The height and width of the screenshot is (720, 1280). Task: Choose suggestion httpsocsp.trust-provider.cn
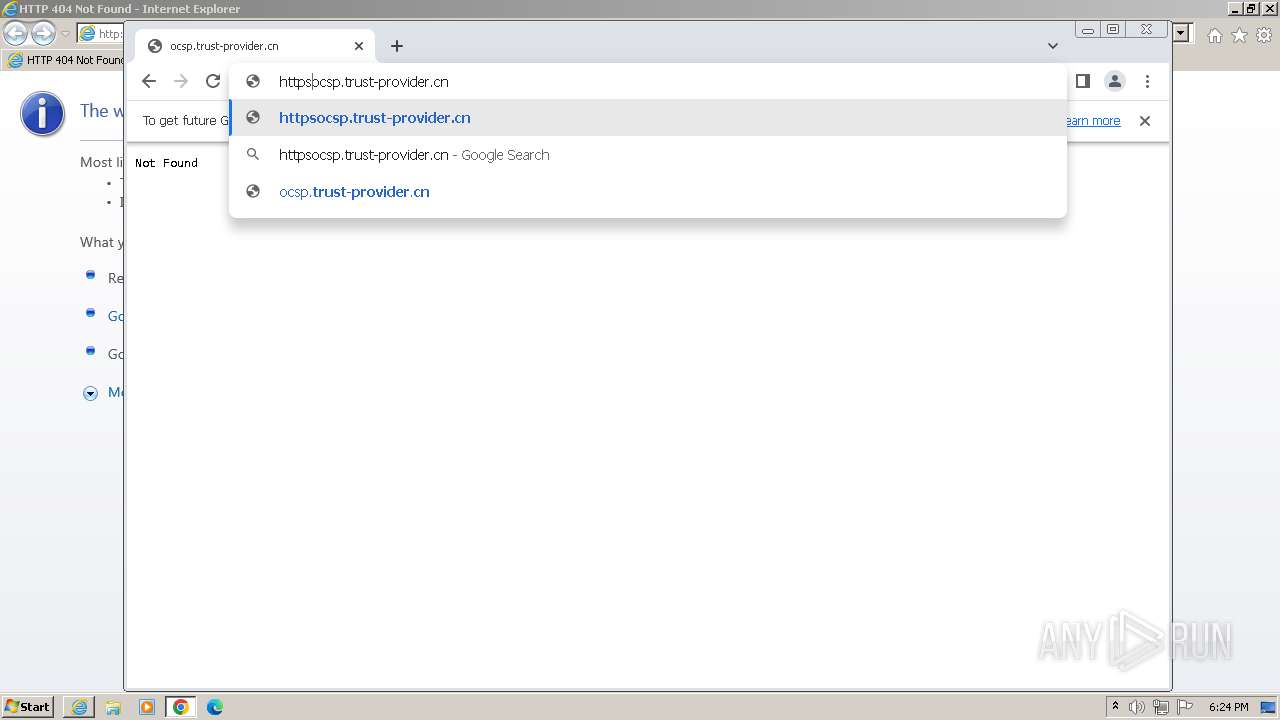648,118
